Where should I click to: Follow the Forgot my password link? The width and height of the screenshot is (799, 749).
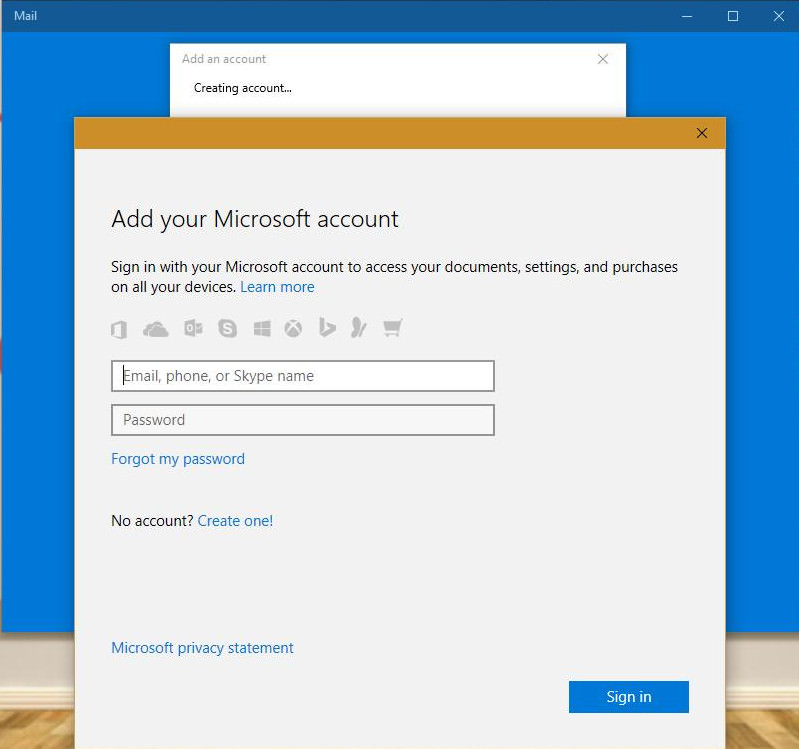pyautogui.click(x=178, y=459)
